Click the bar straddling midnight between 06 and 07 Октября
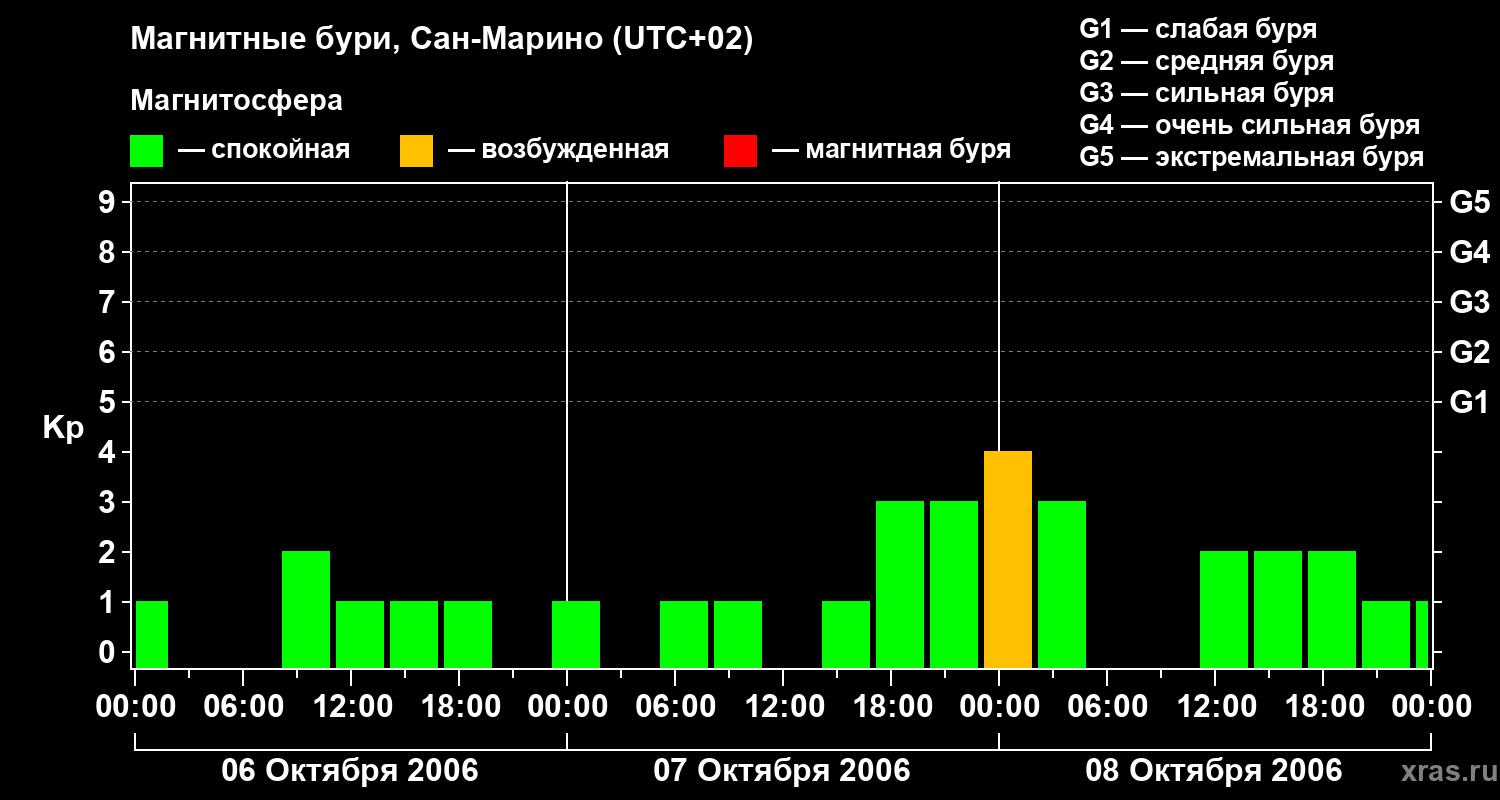The height and width of the screenshot is (800, 1500). (x=576, y=635)
